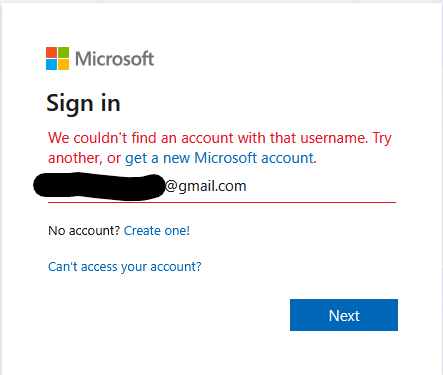This screenshot has height=375, width=443.
Task: Follow the Create one! link
Action: (157, 231)
